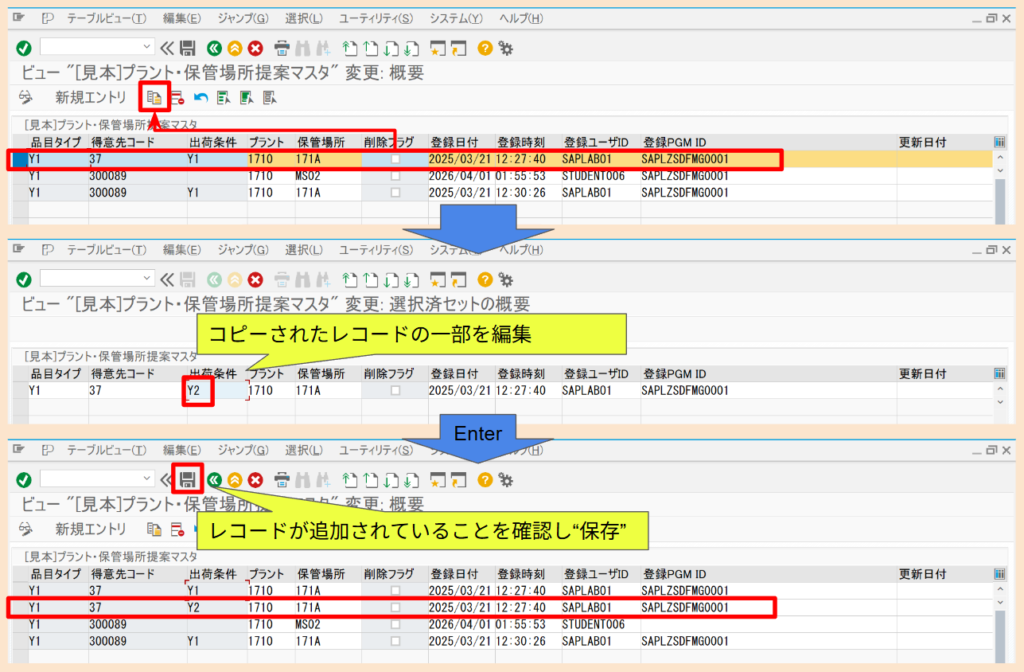Open command field dropdown arrow in middle window
The width and height of the screenshot is (1024, 672).
[148, 280]
